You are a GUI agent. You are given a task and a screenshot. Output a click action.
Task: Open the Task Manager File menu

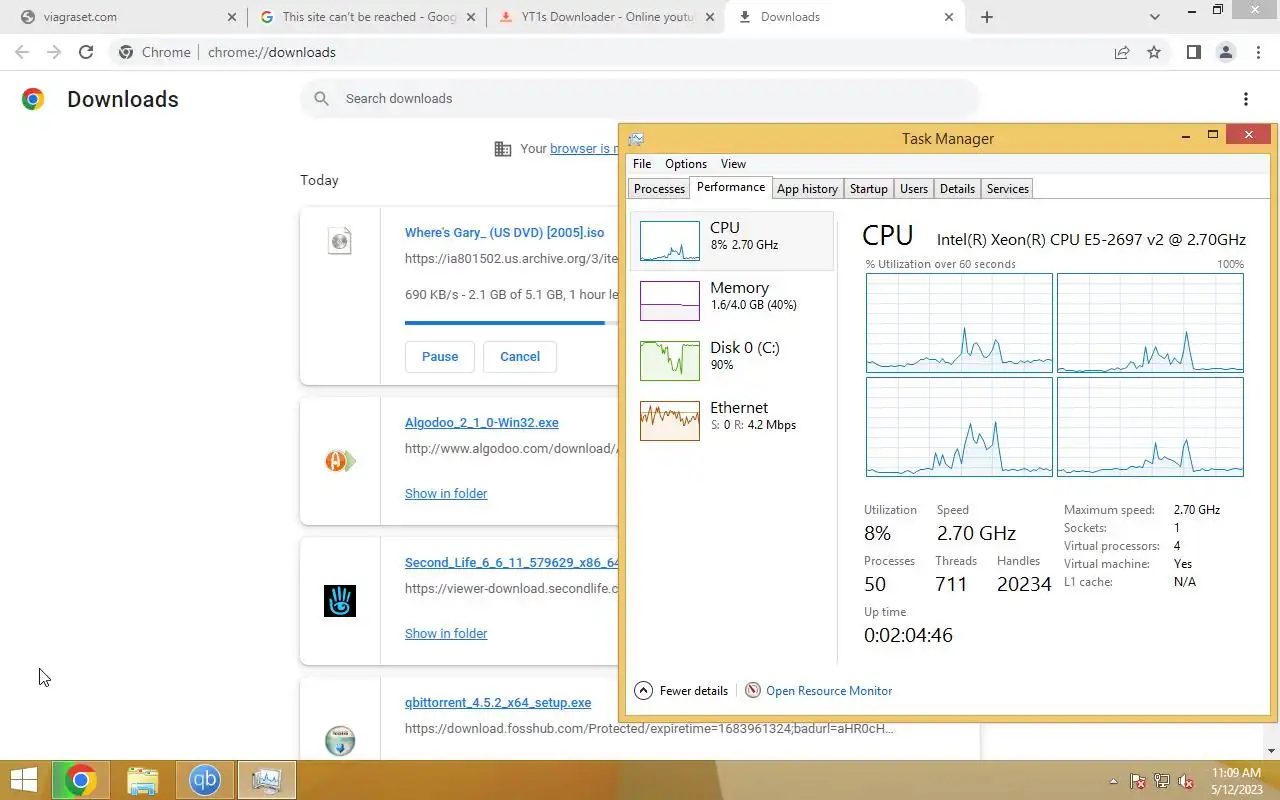coord(642,164)
